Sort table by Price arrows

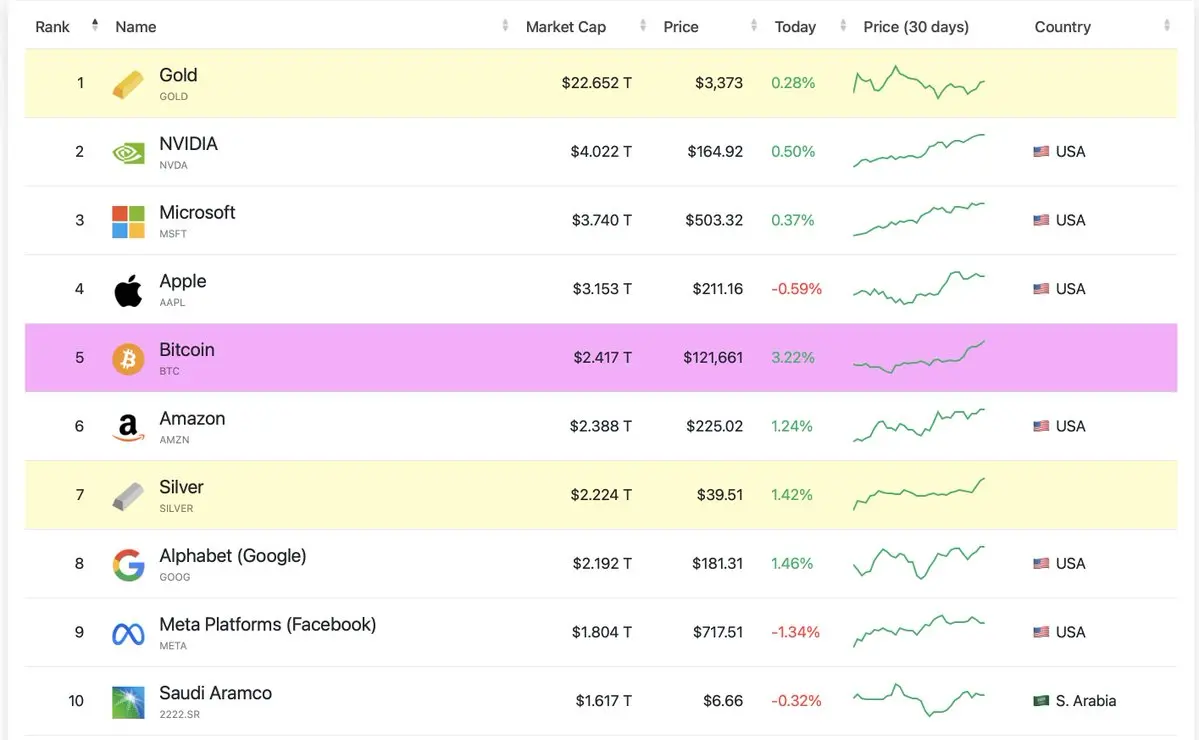click(x=754, y=25)
